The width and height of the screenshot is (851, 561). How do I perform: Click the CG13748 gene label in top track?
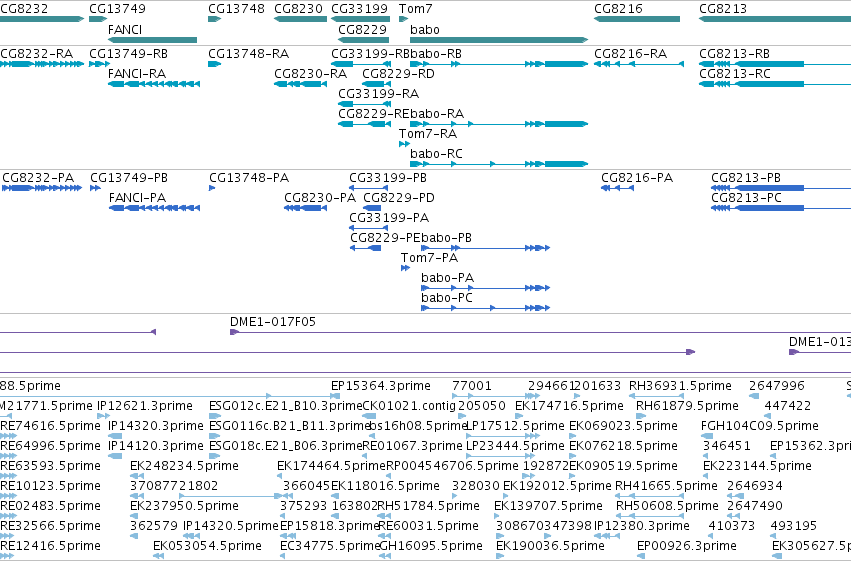(237, 9)
